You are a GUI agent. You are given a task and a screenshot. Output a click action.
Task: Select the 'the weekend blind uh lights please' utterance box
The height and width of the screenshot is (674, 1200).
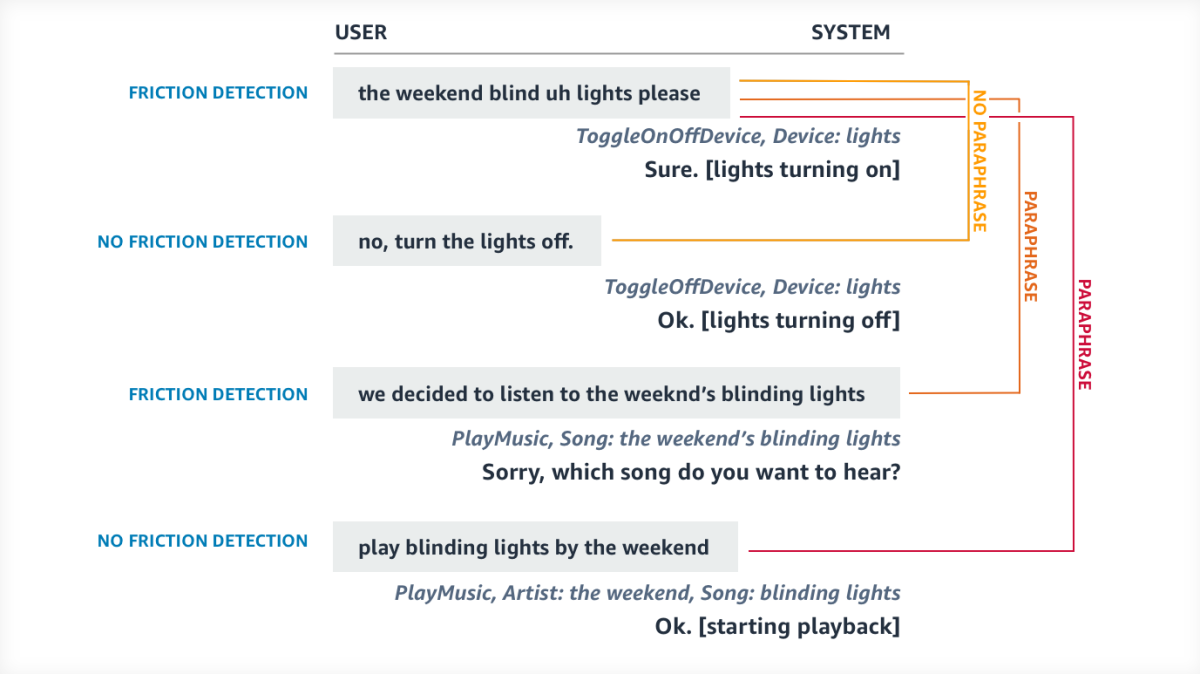[530, 93]
